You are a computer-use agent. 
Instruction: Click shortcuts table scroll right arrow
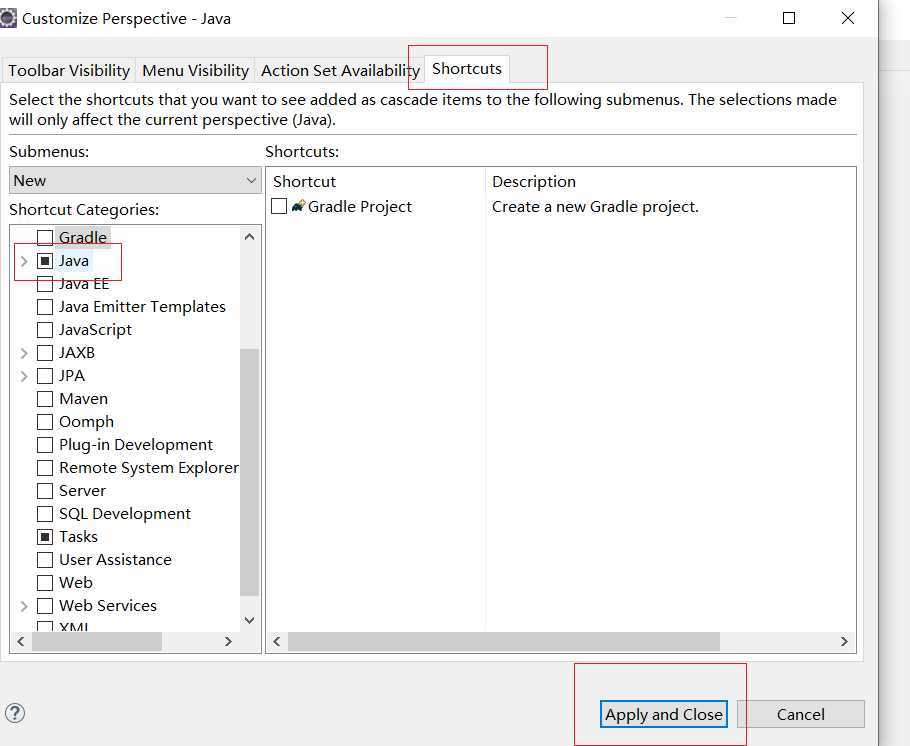point(844,642)
